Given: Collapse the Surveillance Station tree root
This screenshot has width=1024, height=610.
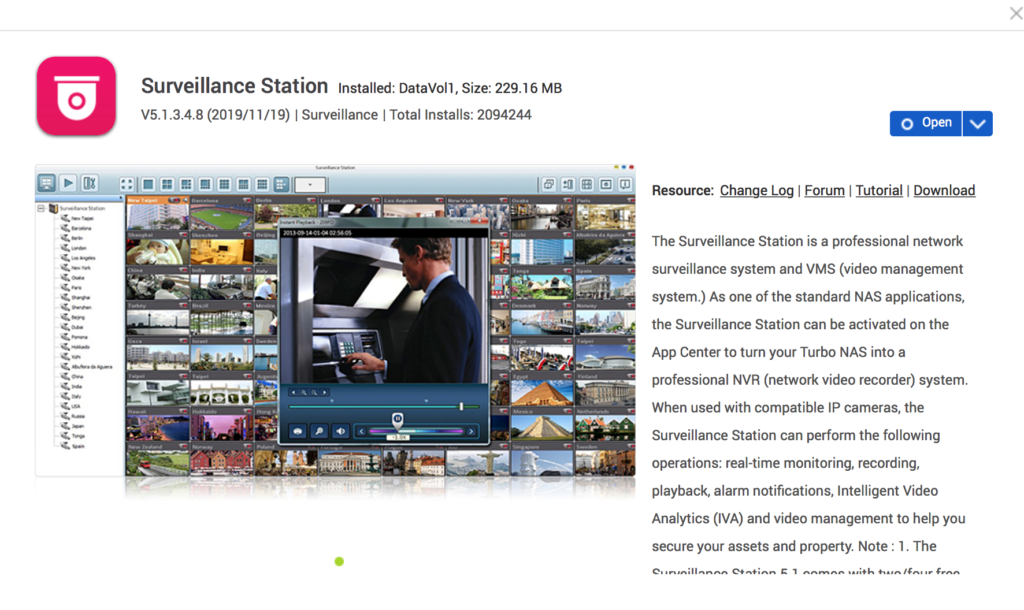Looking at the screenshot, I should click(x=41, y=208).
